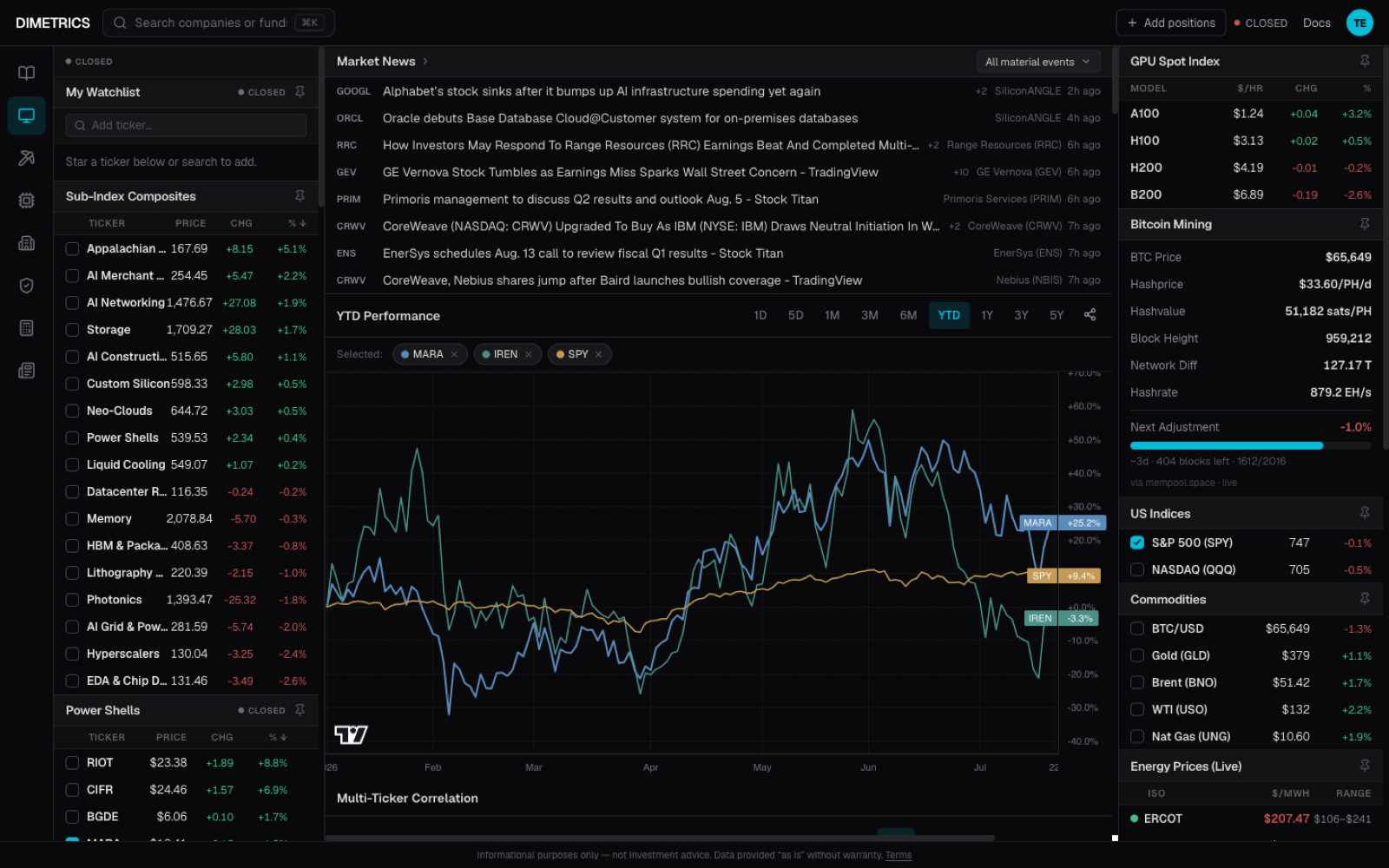Open the newspaper sidebar icon
Viewport: 1389px width, 868px height.
[x=26, y=371]
